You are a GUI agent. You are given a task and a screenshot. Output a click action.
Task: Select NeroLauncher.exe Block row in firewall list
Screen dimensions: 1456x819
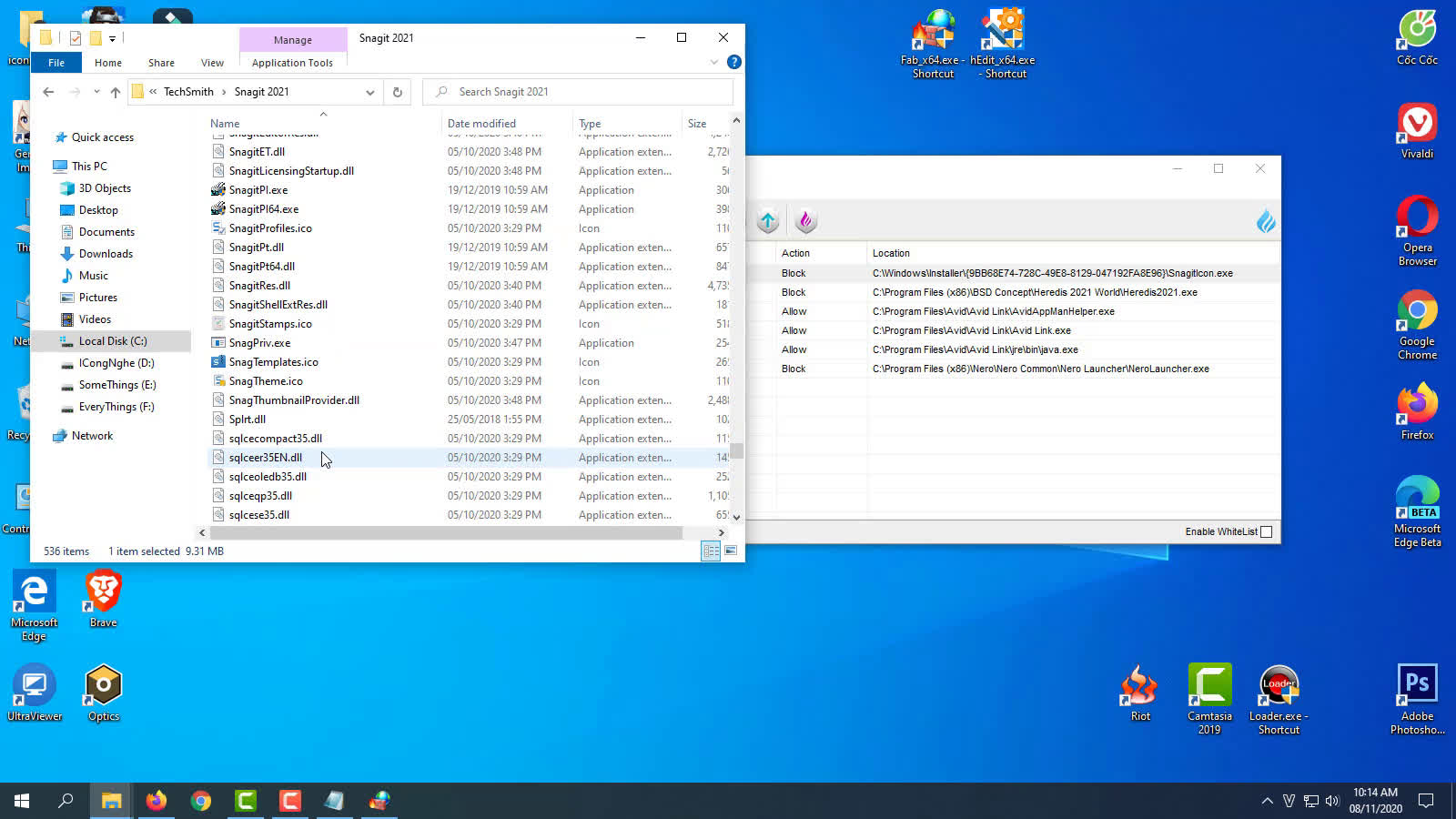(1013, 369)
